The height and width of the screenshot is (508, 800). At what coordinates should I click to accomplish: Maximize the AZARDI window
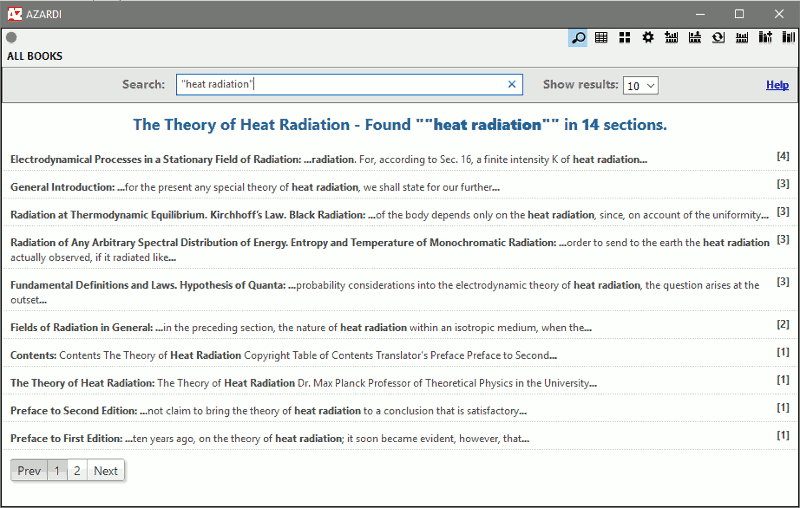point(739,14)
